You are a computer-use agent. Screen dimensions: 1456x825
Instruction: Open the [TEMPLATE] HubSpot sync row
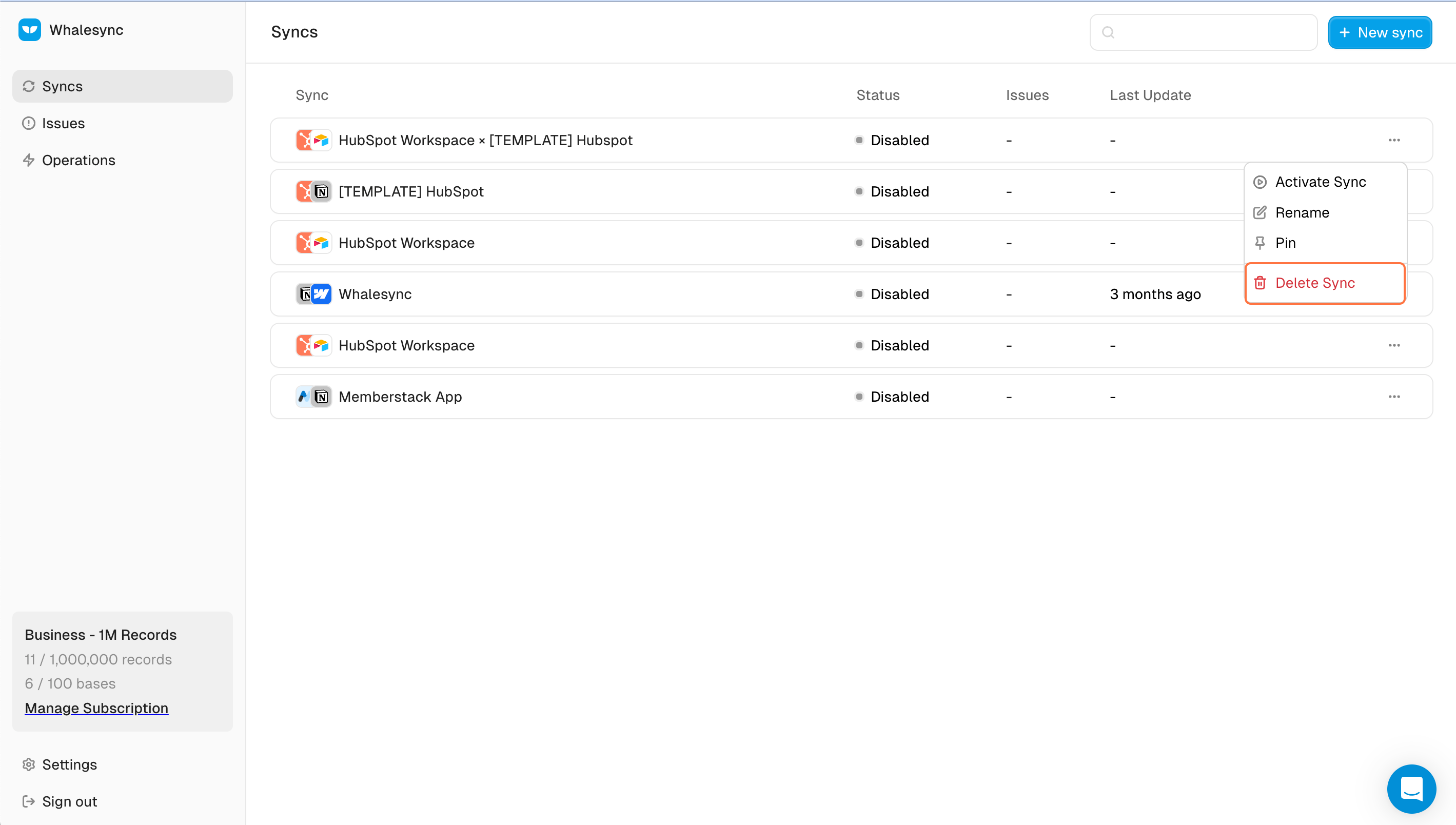pos(411,191)
